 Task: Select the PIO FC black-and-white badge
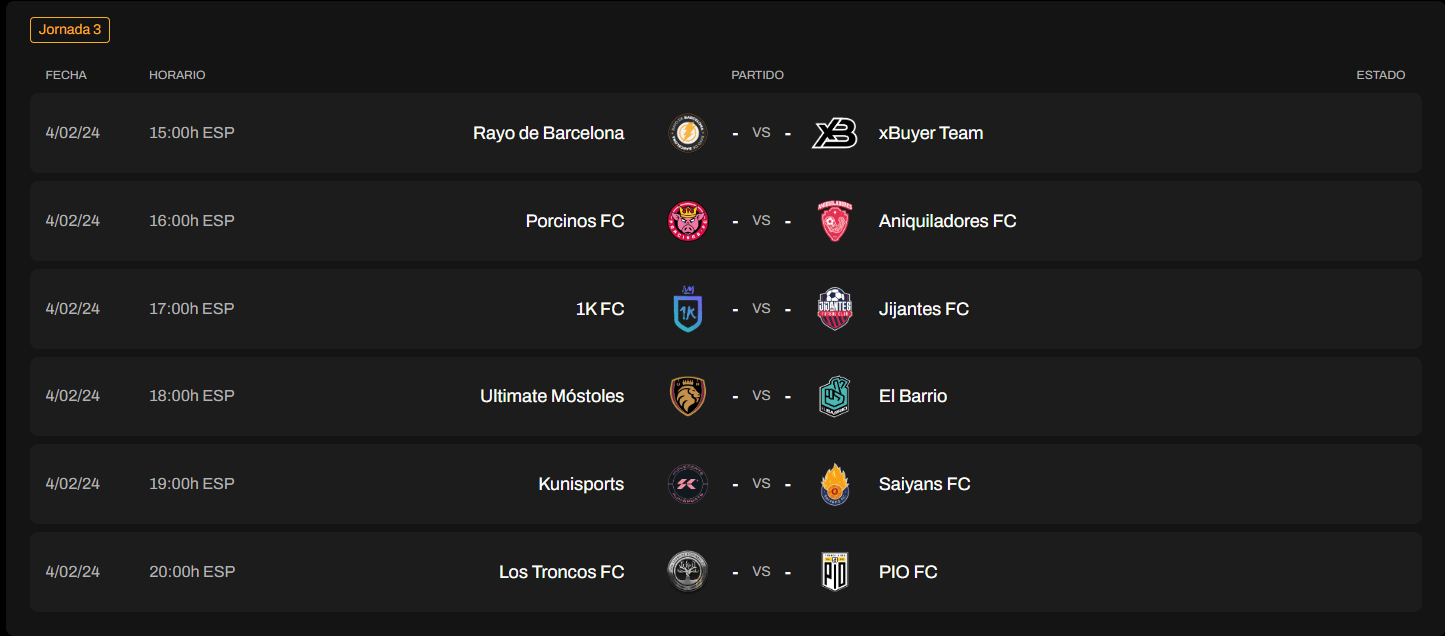click(x=835, y=571)
